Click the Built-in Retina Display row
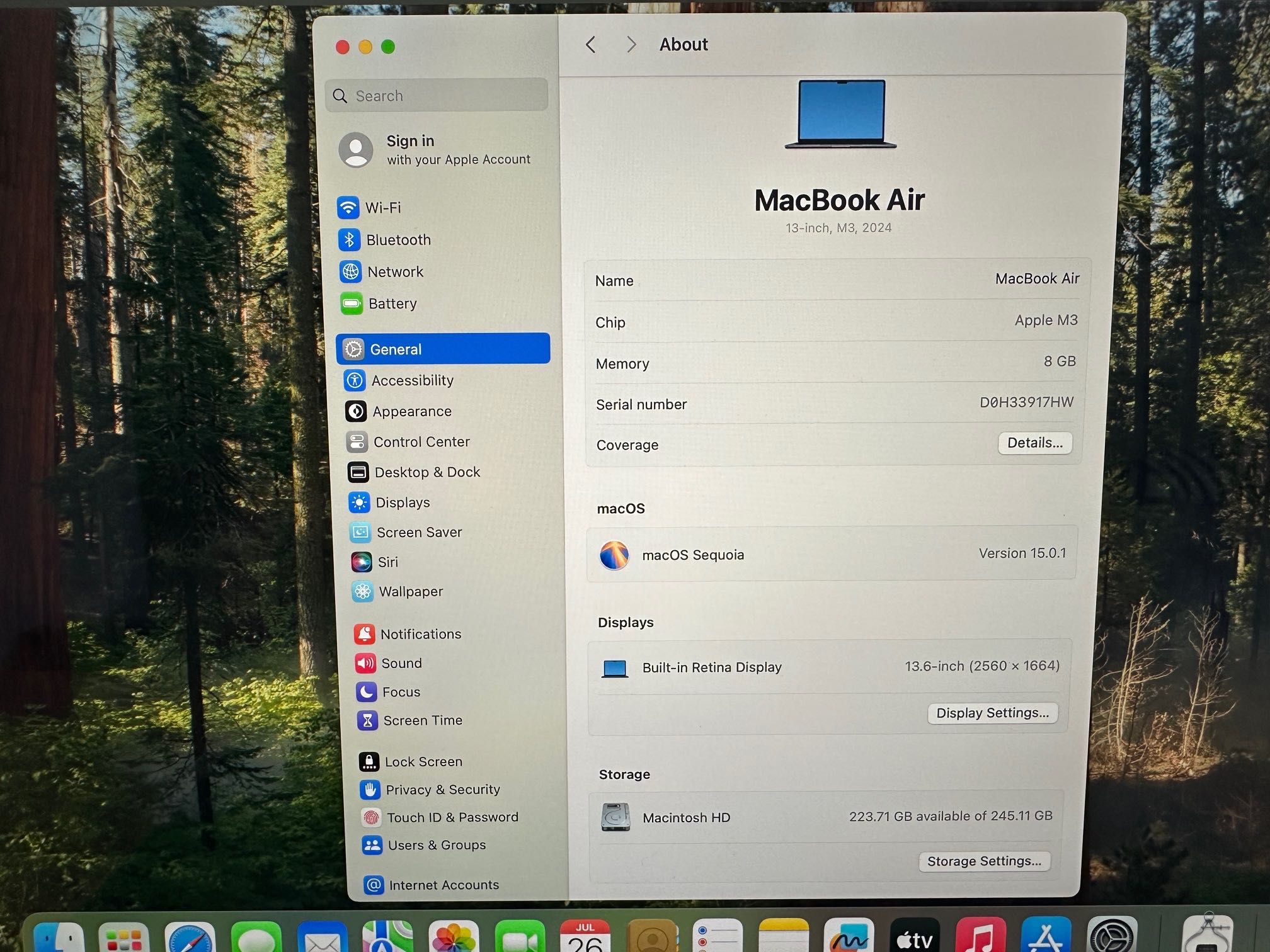This screenshot has height=952, width=1270. pyautogui.click(x=830, y=667)
